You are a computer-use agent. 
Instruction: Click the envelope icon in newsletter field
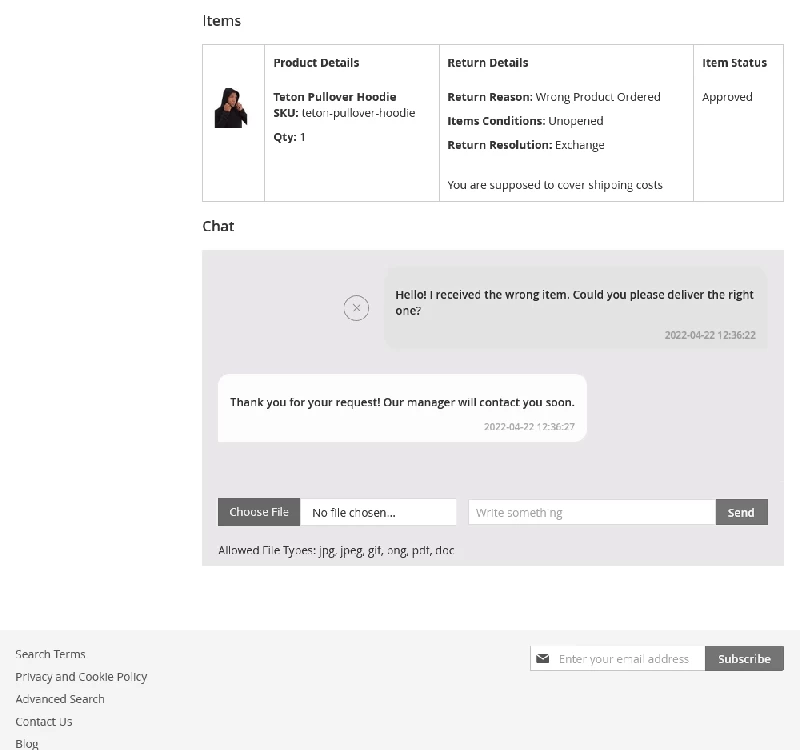click(543, 658)
